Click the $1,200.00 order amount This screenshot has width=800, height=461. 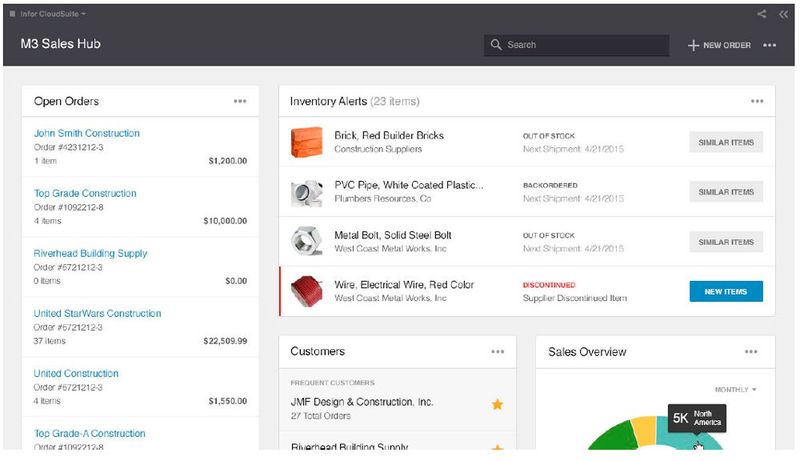[228, 161]
